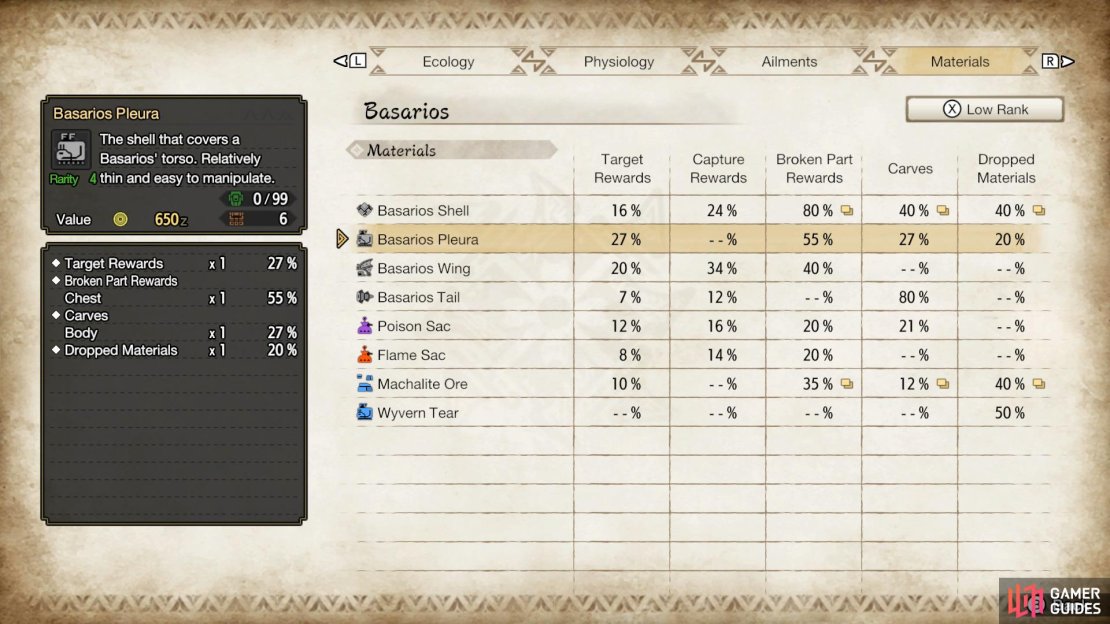Expand Basarios Shell carves details icon
The image size is (1110, 624).
click(x=943, y=210)
